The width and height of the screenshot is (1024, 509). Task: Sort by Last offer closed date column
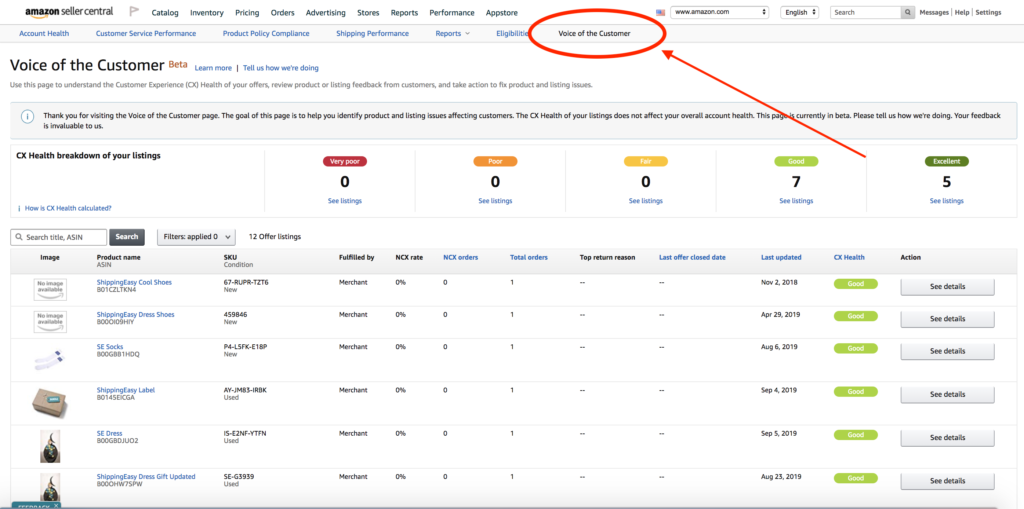pyautogui.click(x=692, y=257)
